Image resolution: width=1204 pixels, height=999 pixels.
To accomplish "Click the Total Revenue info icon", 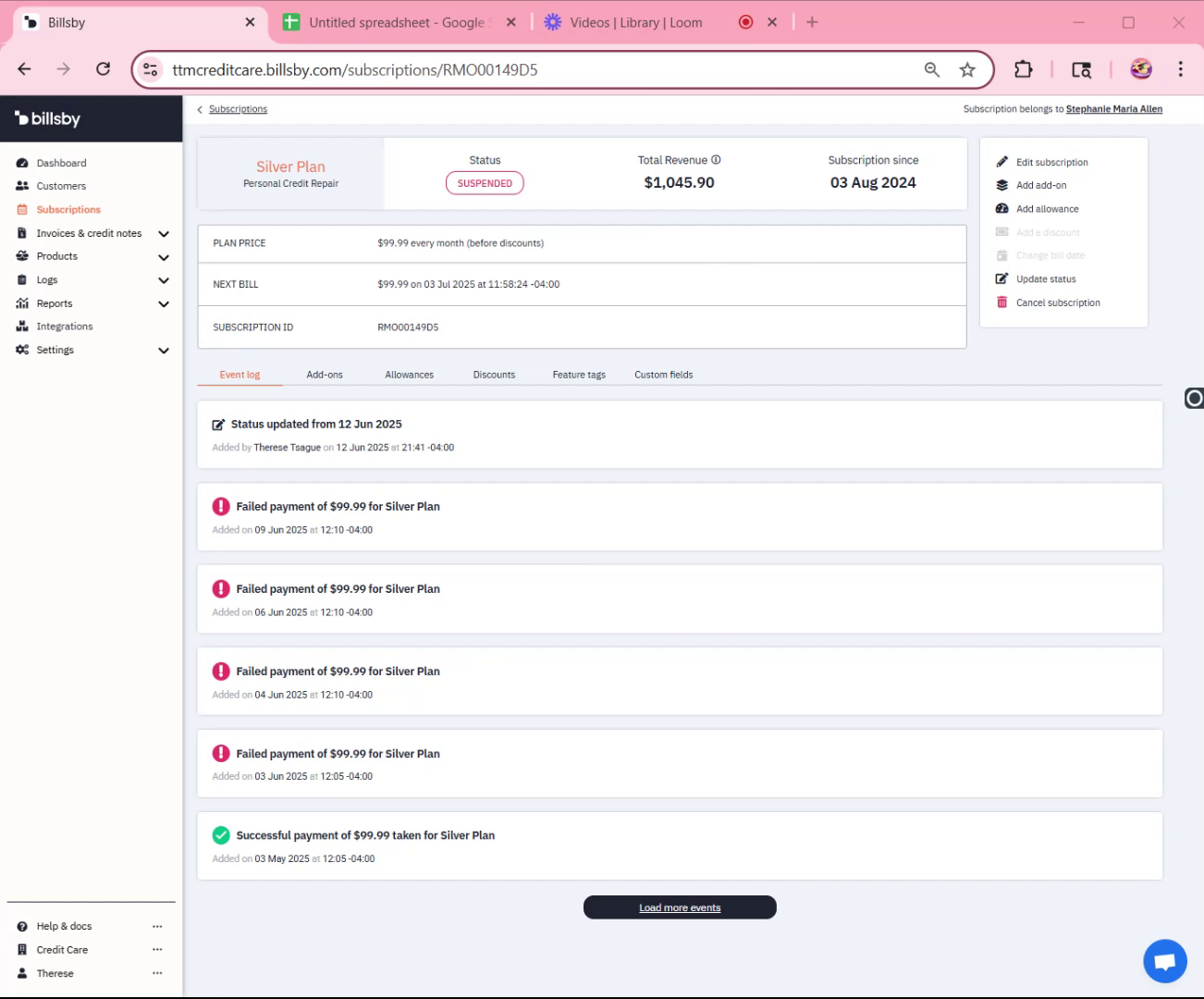I will pos(716,160).
